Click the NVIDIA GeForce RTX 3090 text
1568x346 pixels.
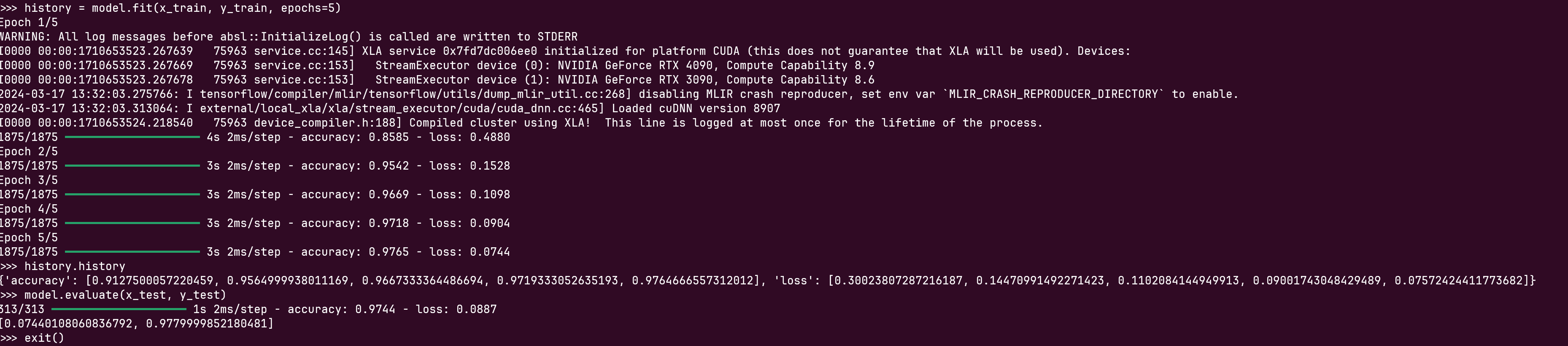635,80
